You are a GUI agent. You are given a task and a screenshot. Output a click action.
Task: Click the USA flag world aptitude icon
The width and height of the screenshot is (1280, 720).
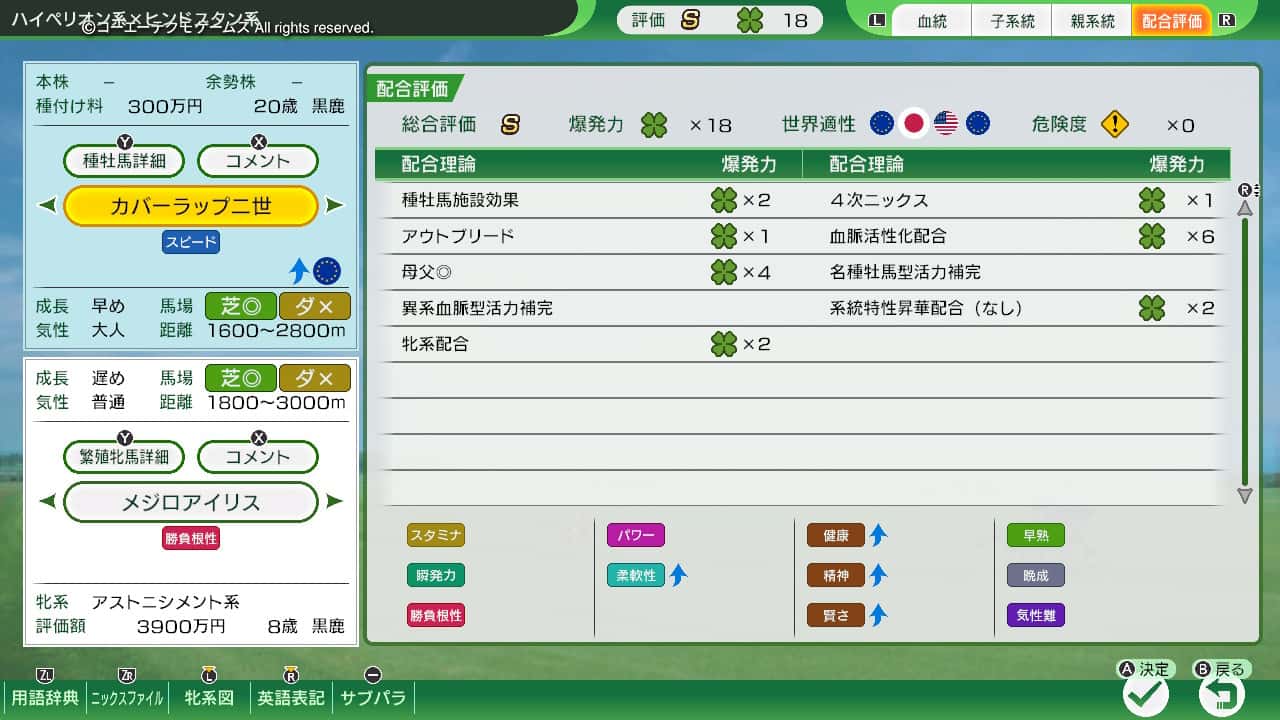945,123
